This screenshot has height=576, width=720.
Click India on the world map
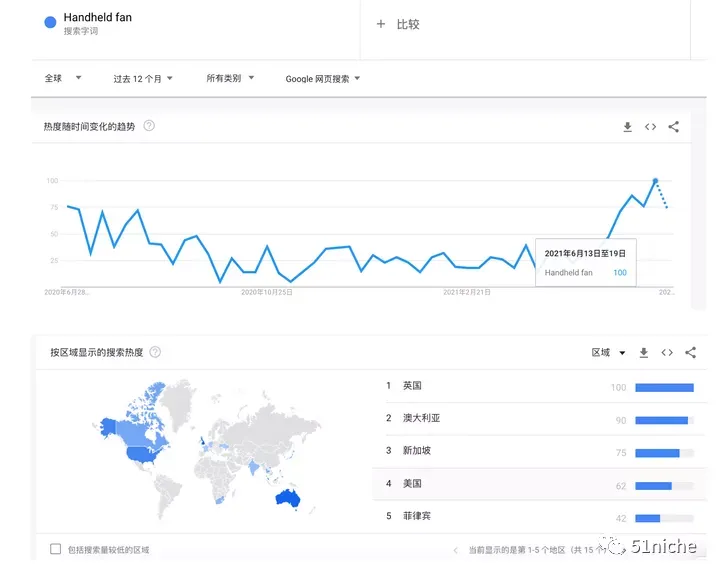253,468
